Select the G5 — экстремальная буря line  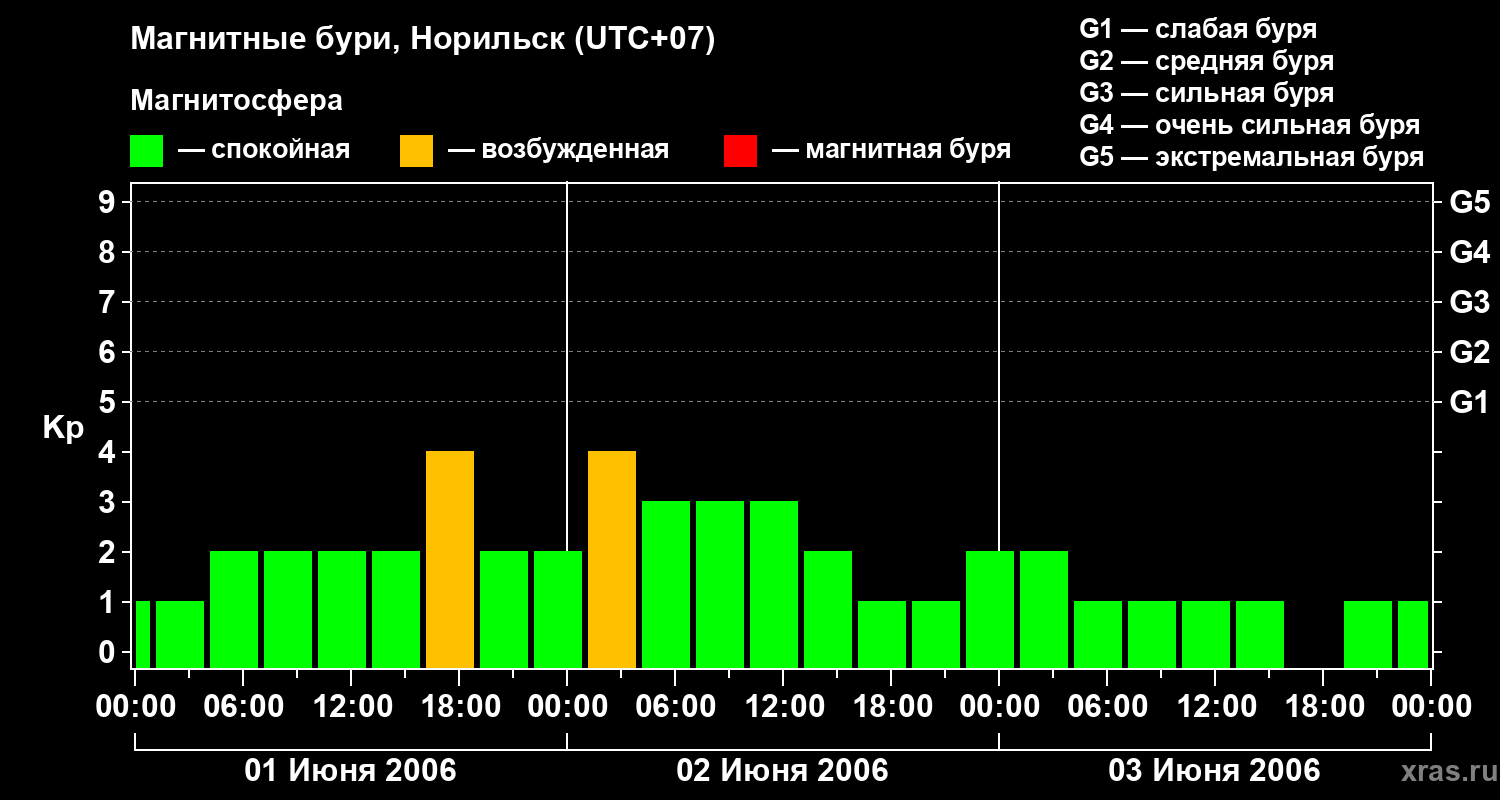[1252, 157]
